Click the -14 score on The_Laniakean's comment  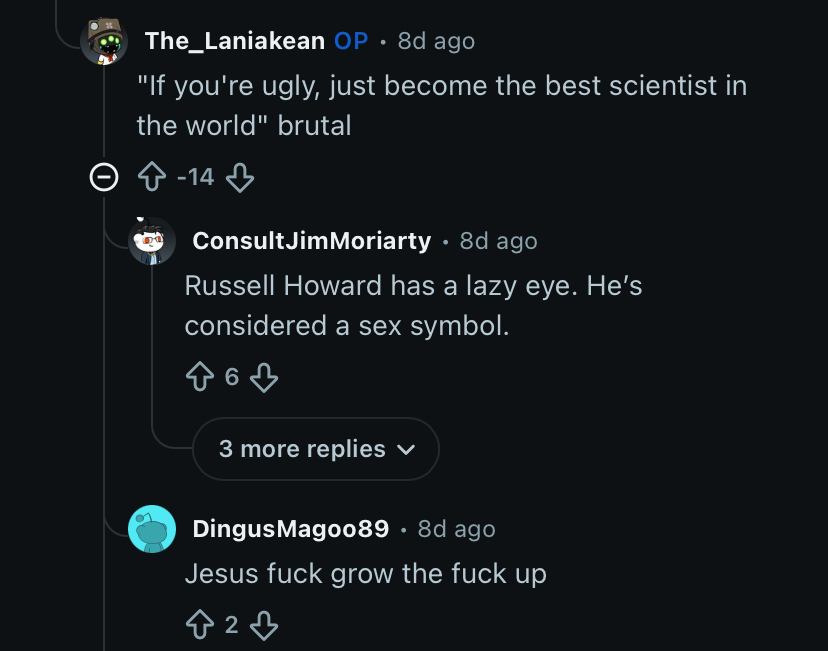[195, 178]
